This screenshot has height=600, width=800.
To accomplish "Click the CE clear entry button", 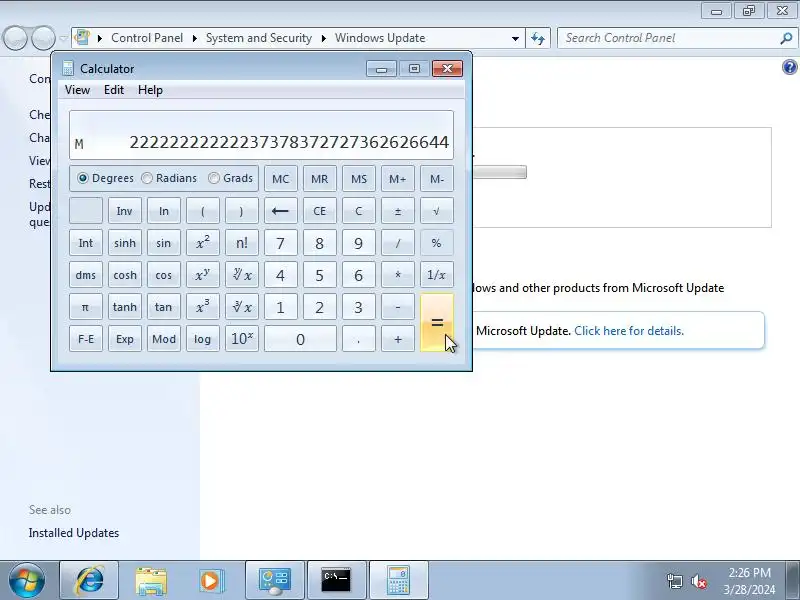I will pos(319,211).
